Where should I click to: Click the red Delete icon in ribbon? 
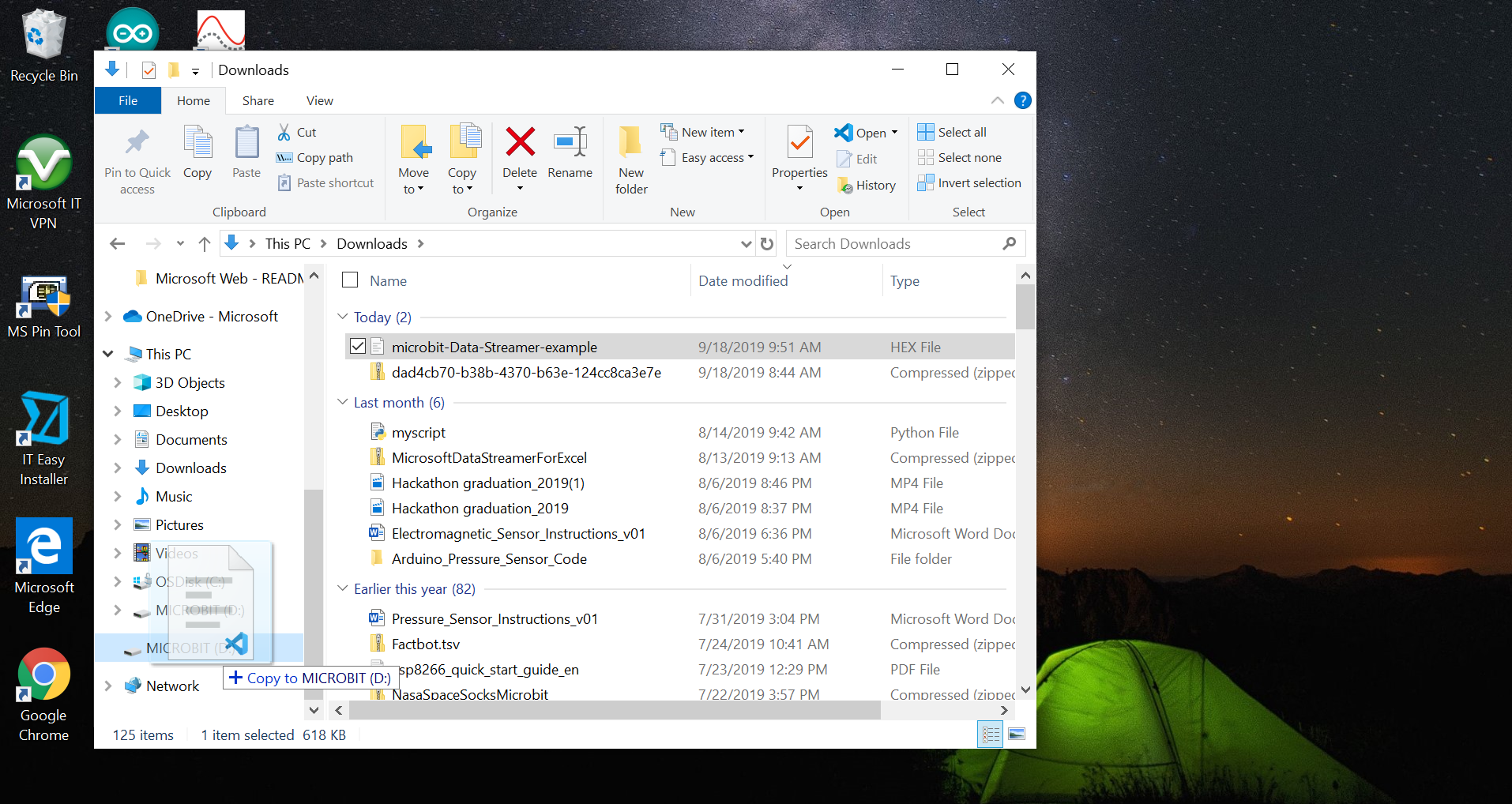520,143
